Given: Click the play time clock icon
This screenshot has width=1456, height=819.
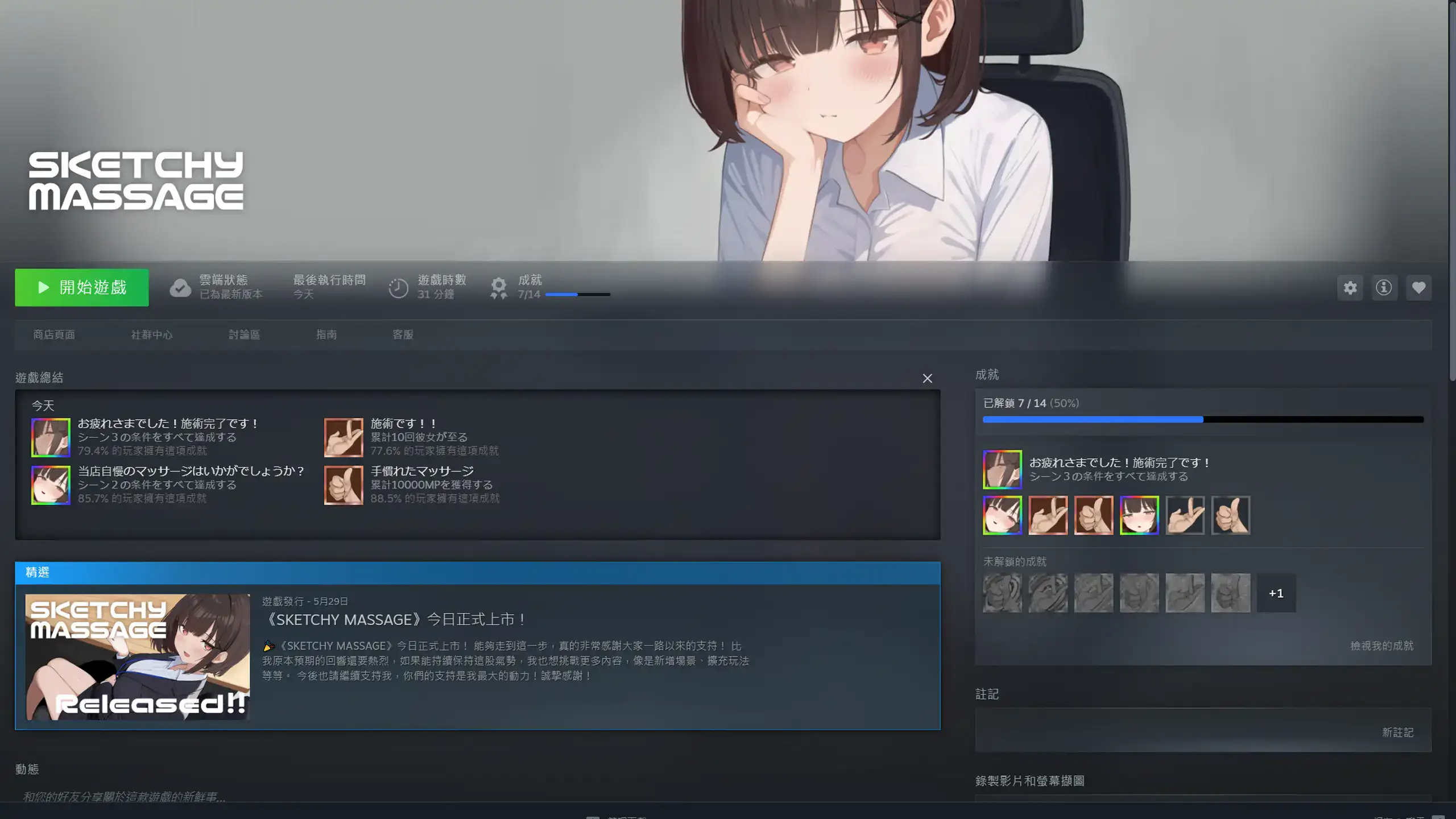Looking at the screenshot, I should (398, 288).
